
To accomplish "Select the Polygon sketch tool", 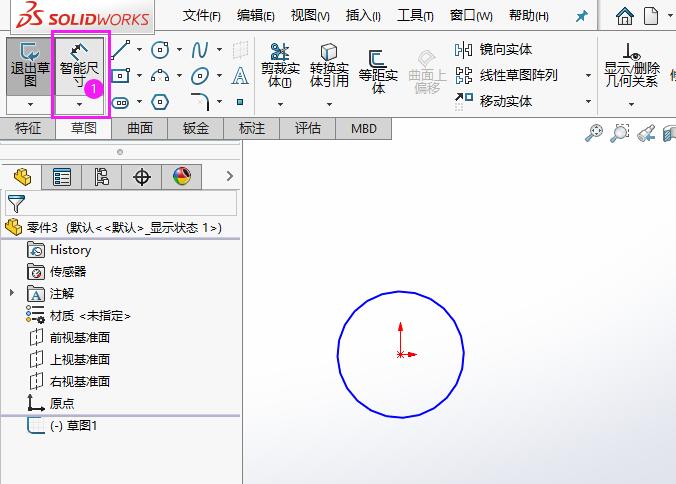I will [160, 102].
